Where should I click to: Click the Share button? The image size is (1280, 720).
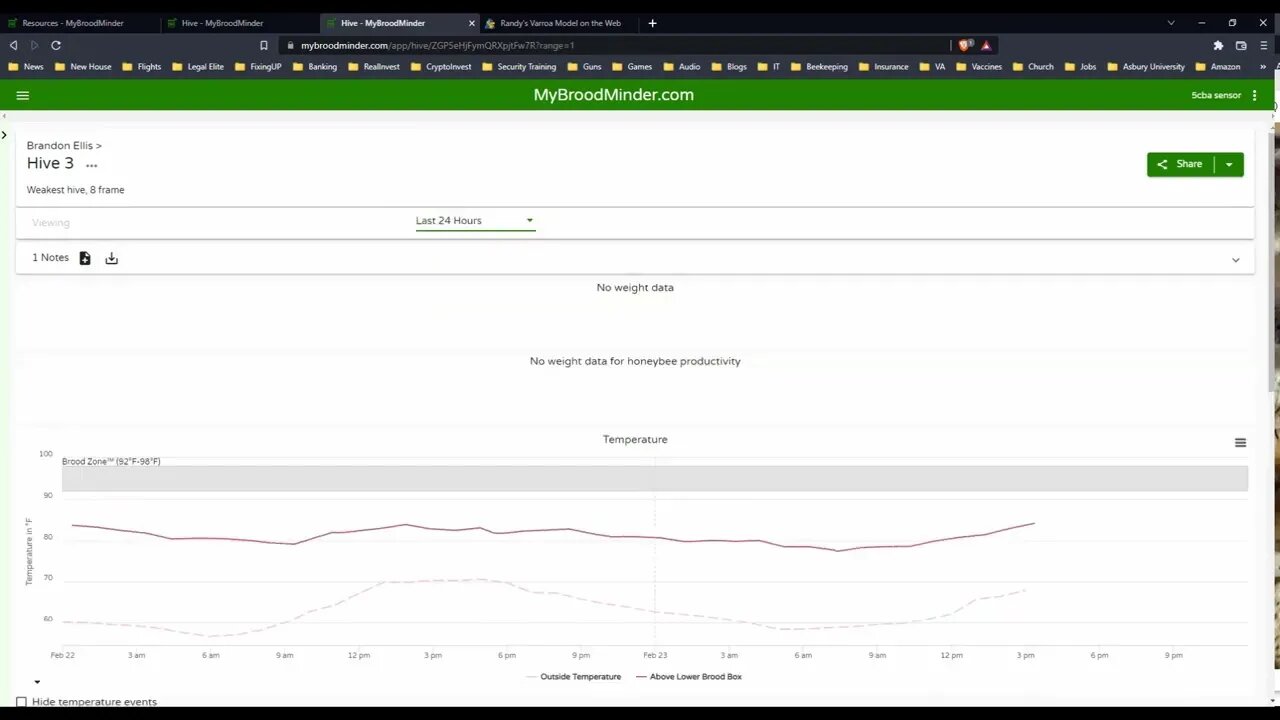[x=1181, y=164]
